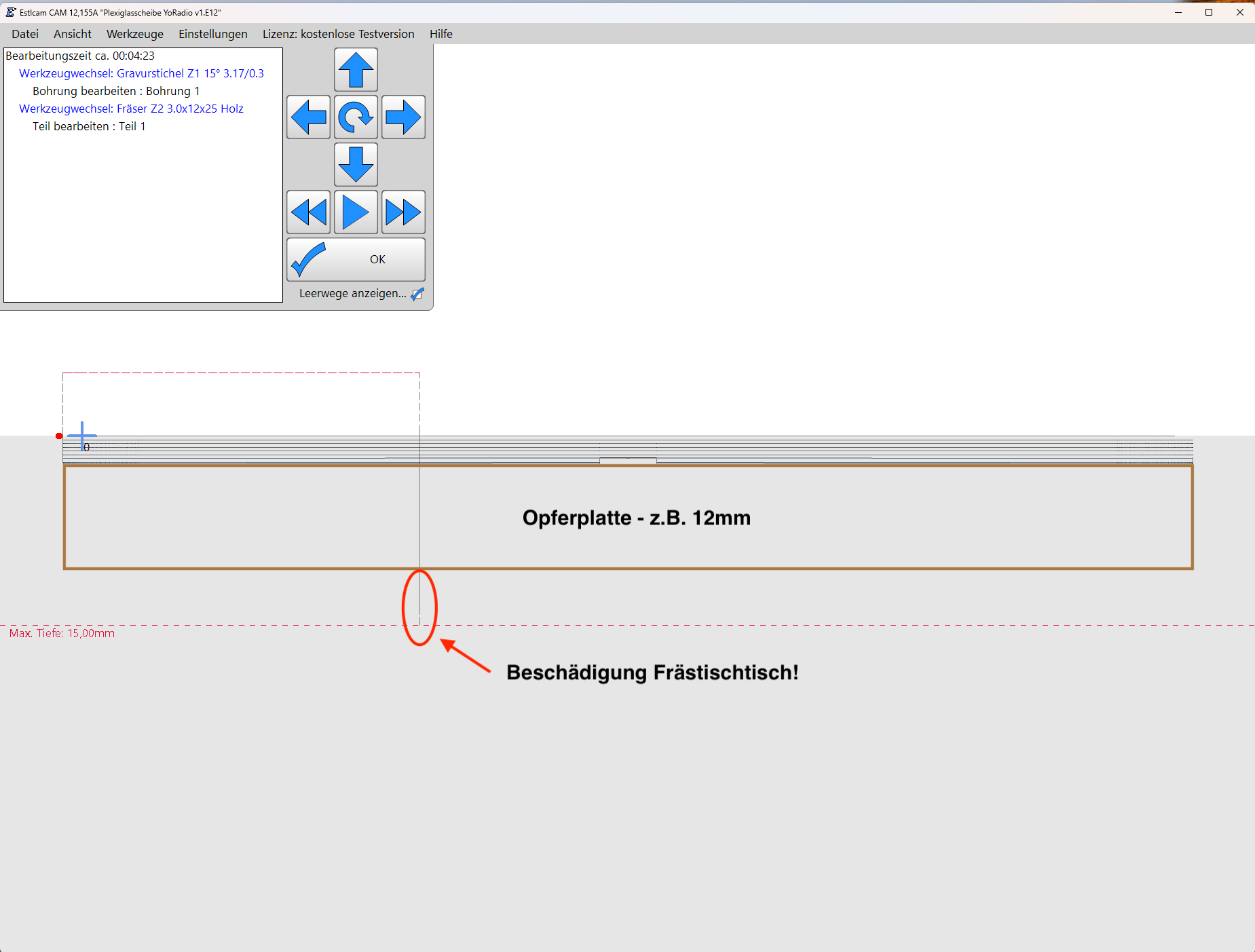The height and width of the screenshot is (952, 1255).
Task: Play the toolpath simulation
Action: coord(356,212)
